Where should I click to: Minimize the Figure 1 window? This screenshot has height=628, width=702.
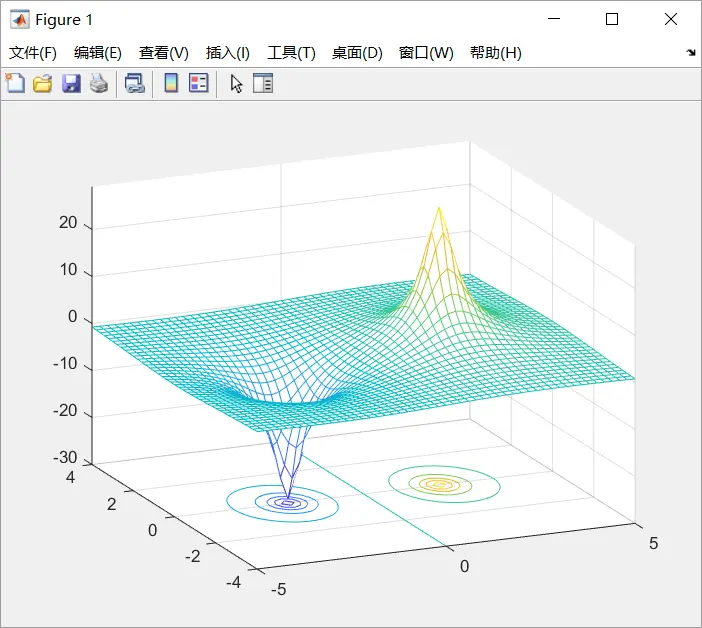point(554,19)
